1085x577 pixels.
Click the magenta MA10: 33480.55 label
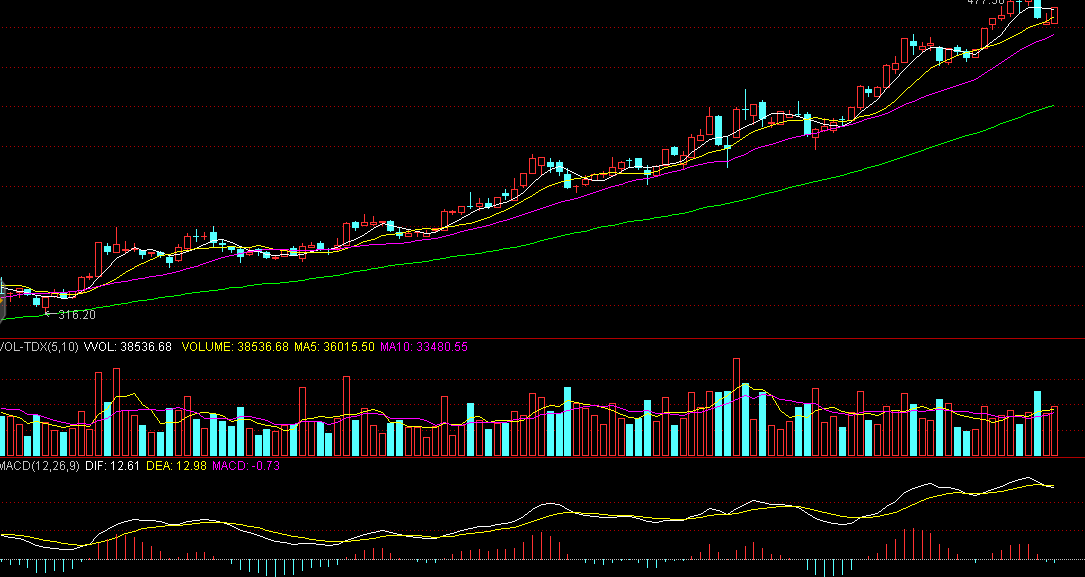tap(423, 347)
